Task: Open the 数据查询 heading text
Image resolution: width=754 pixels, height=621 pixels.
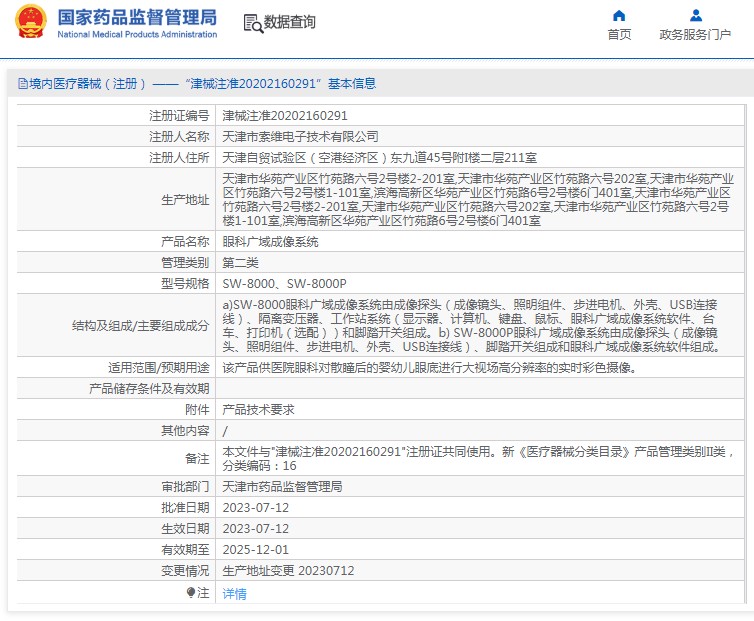Action: pyautogui.click(x=289, y=22)
